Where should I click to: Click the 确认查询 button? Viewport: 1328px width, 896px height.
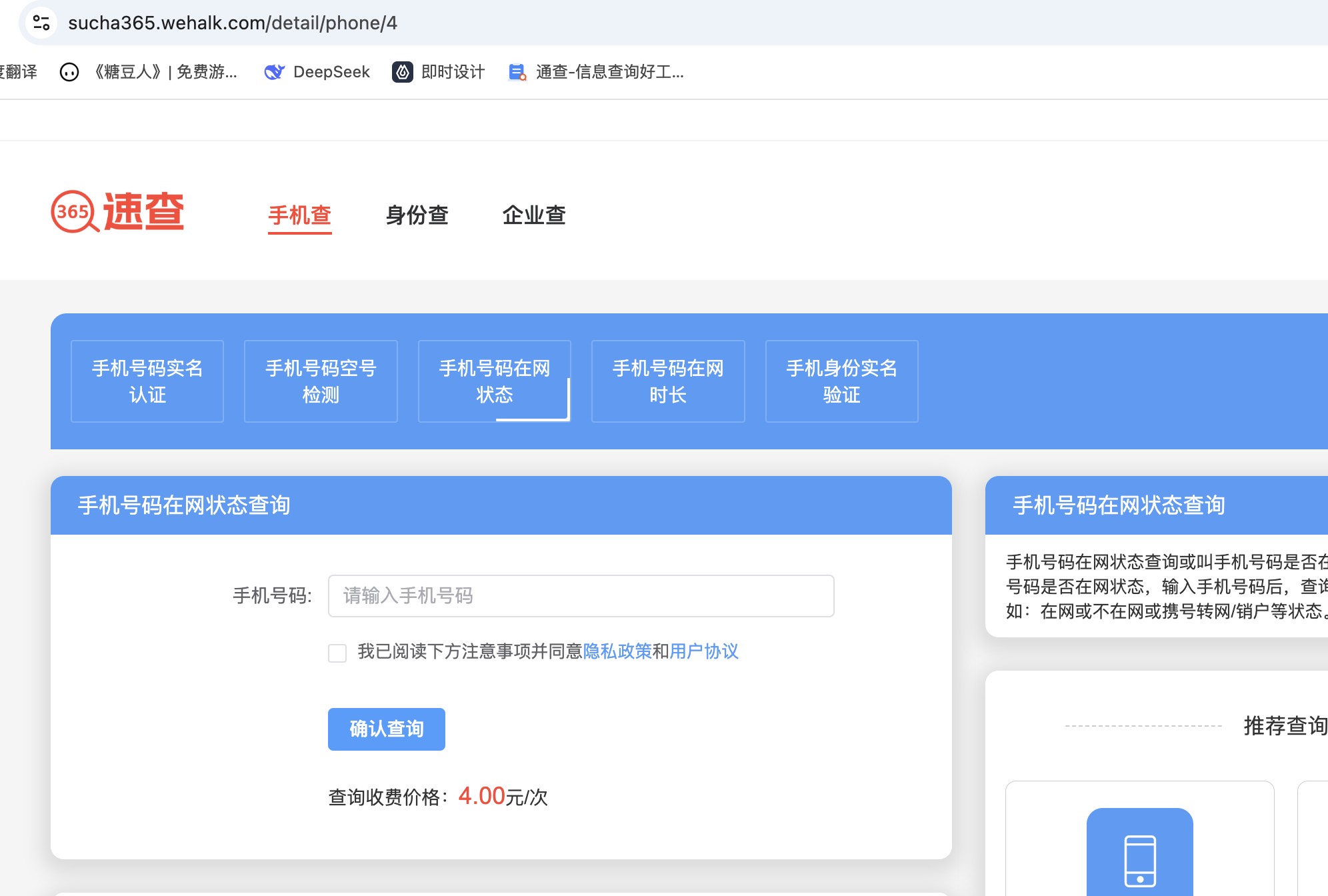click(386, 729)
